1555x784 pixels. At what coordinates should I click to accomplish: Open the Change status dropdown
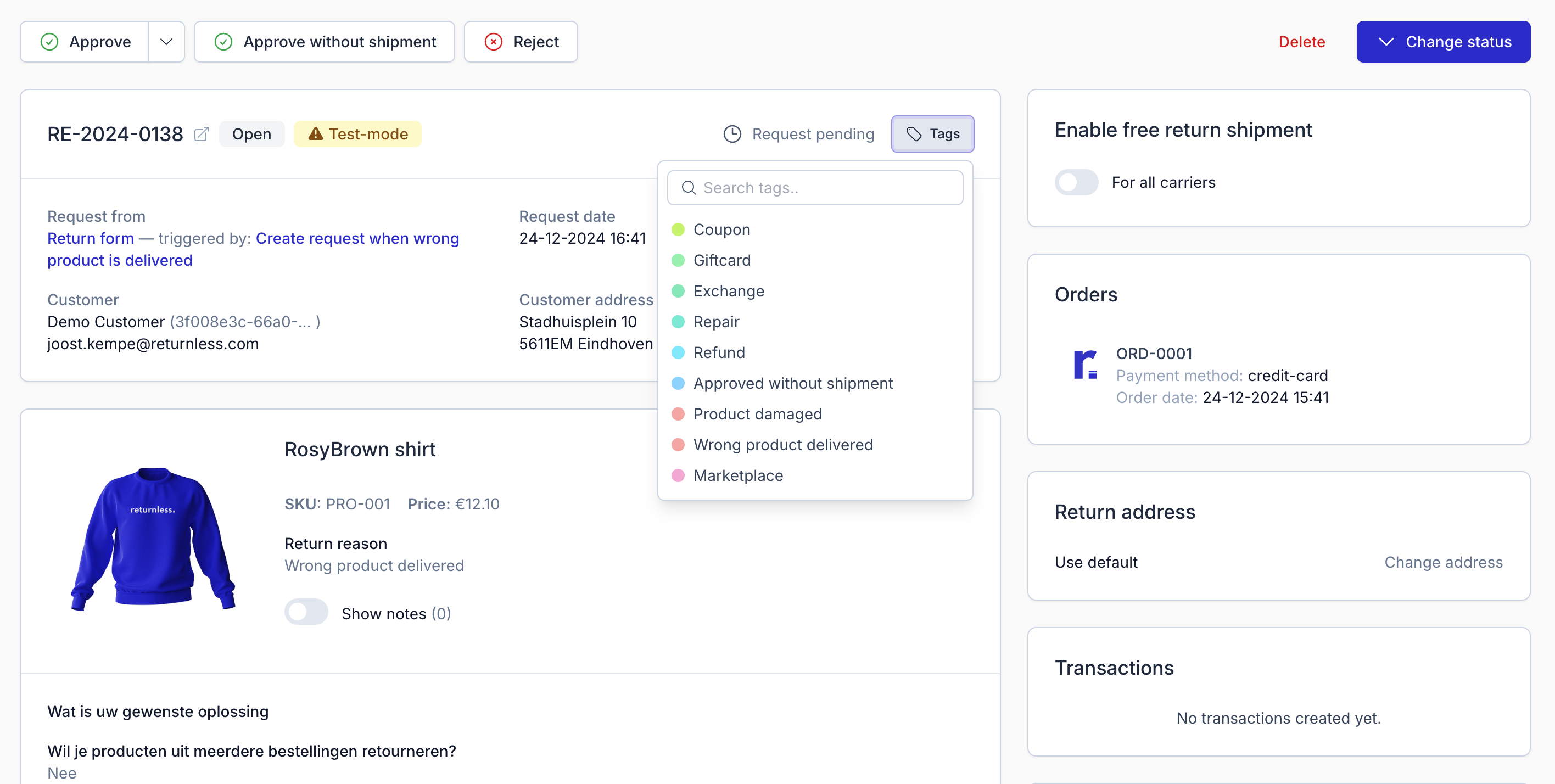[1443, 42]
